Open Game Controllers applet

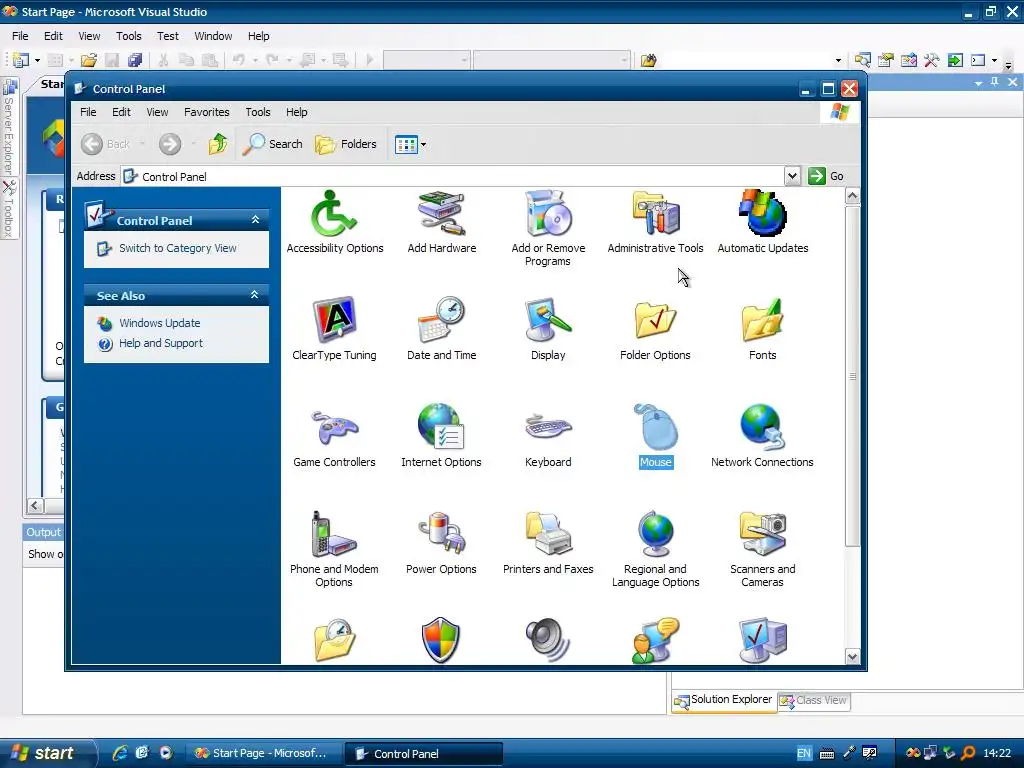pos(334,437)
